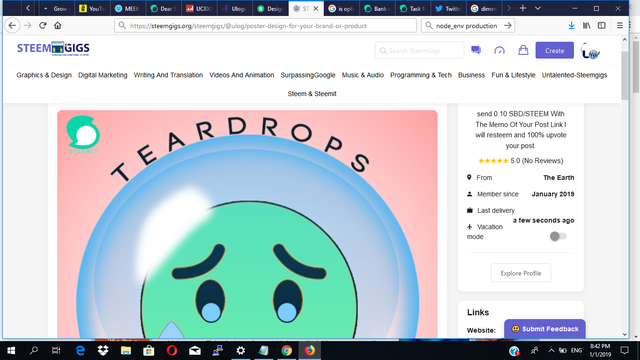Launch Microsoft Edge from taskbar
The height and width of the screenshot is (360, 640).
click(80, 351)
